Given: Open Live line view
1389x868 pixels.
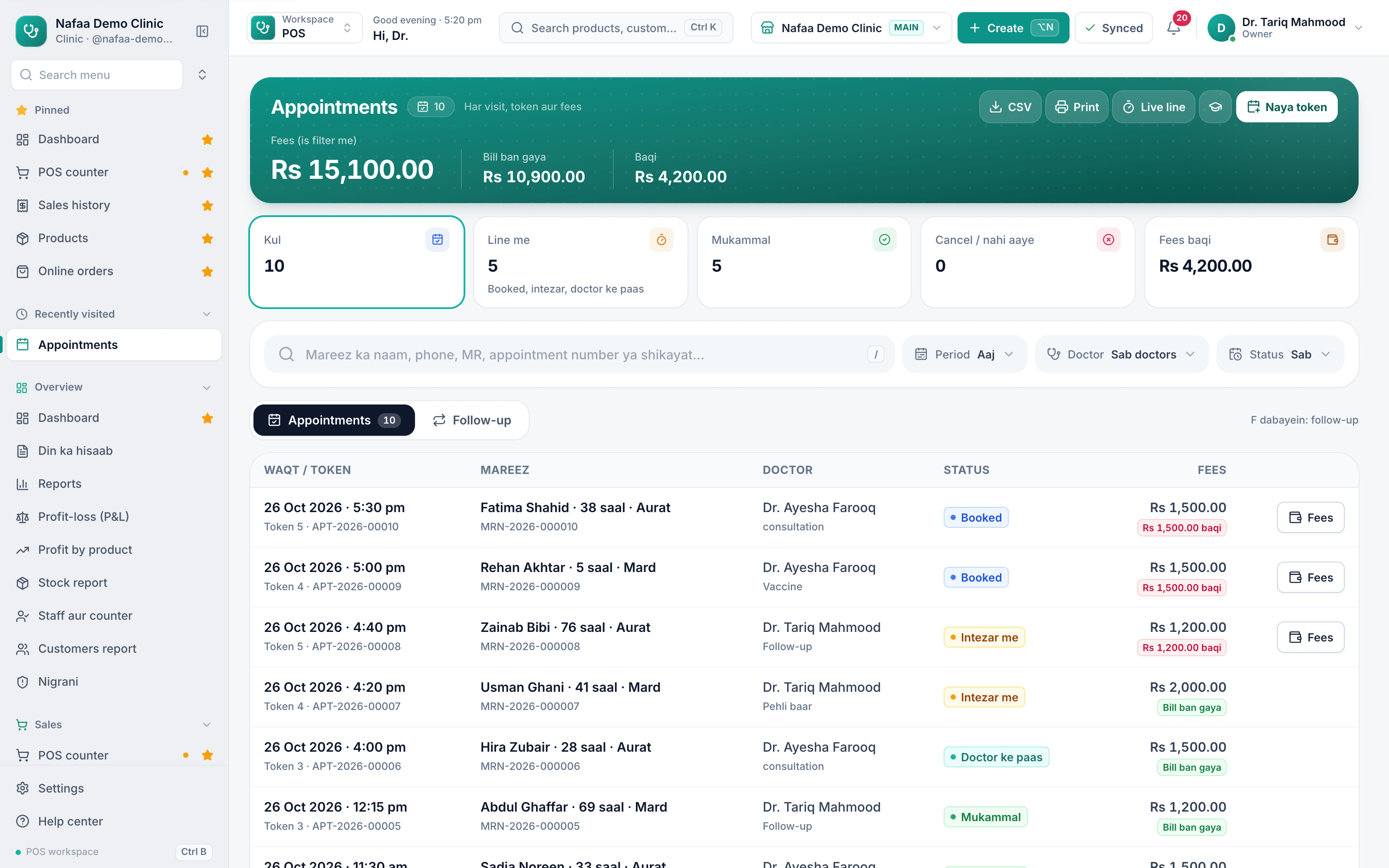Looking at the screenshot, I should [1154, 107].
